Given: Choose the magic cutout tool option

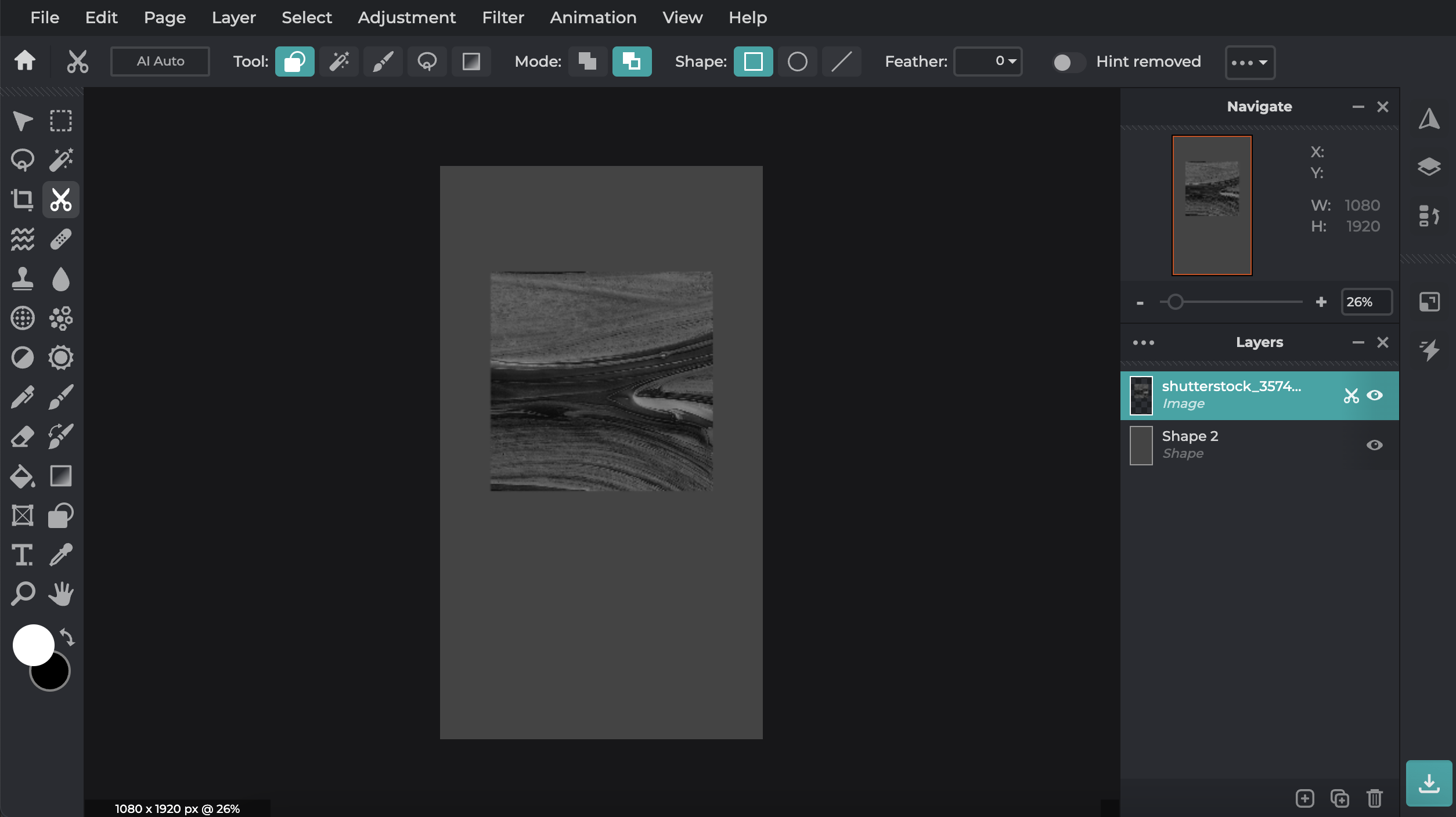Looking at the screenshot, I should (x=339, y=62).
